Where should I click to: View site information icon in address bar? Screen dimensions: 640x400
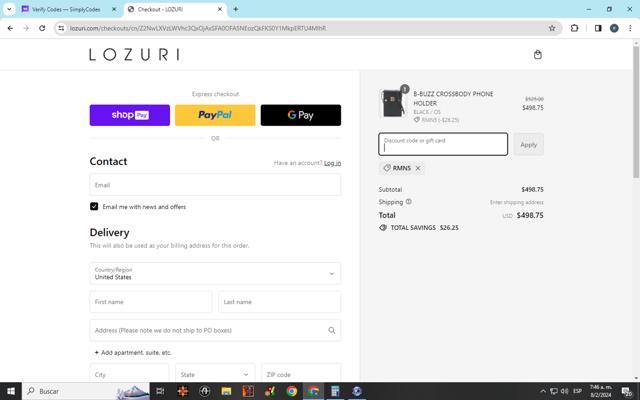point(61,28)
